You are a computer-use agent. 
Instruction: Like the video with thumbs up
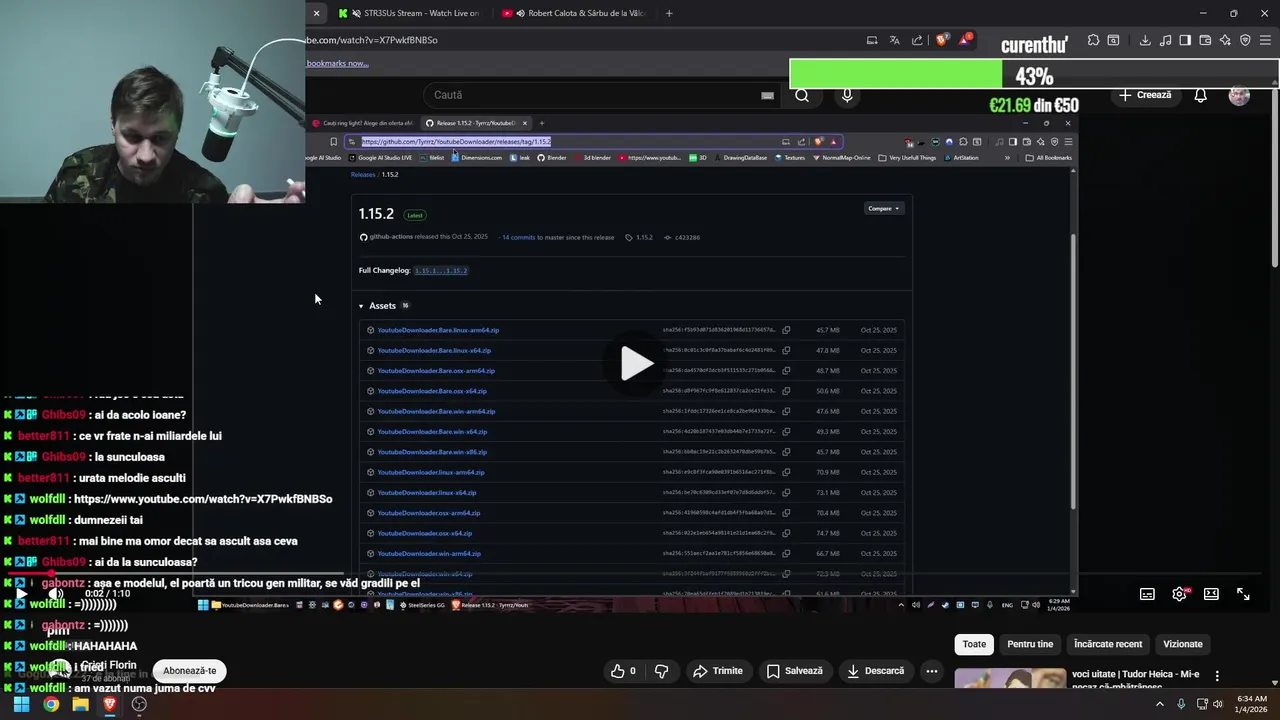623,671
